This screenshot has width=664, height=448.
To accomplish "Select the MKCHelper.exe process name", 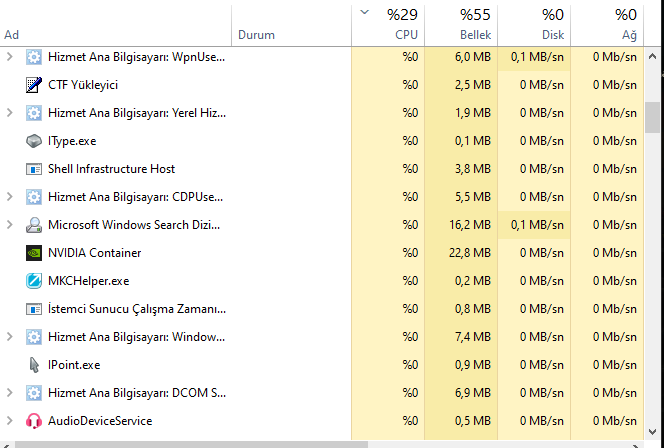I will [89, 281].
